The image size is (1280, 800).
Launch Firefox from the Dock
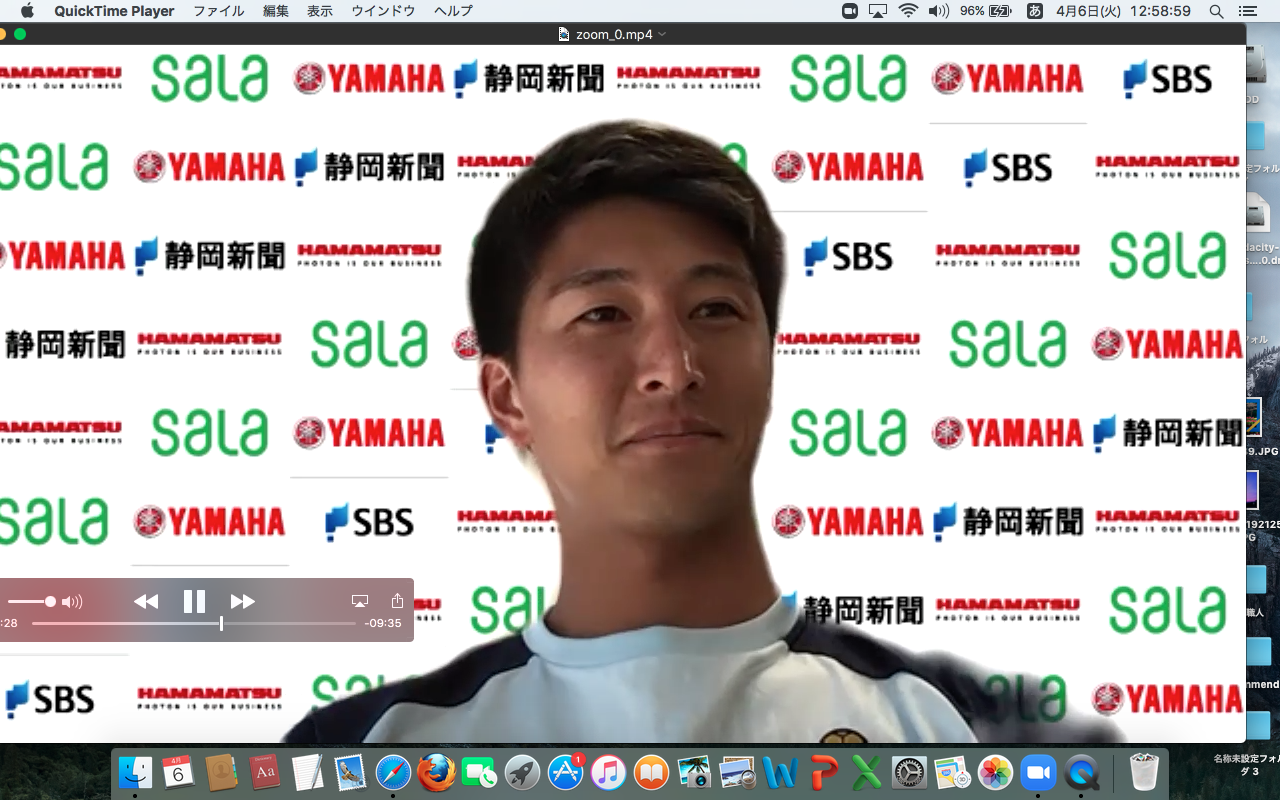437,773
